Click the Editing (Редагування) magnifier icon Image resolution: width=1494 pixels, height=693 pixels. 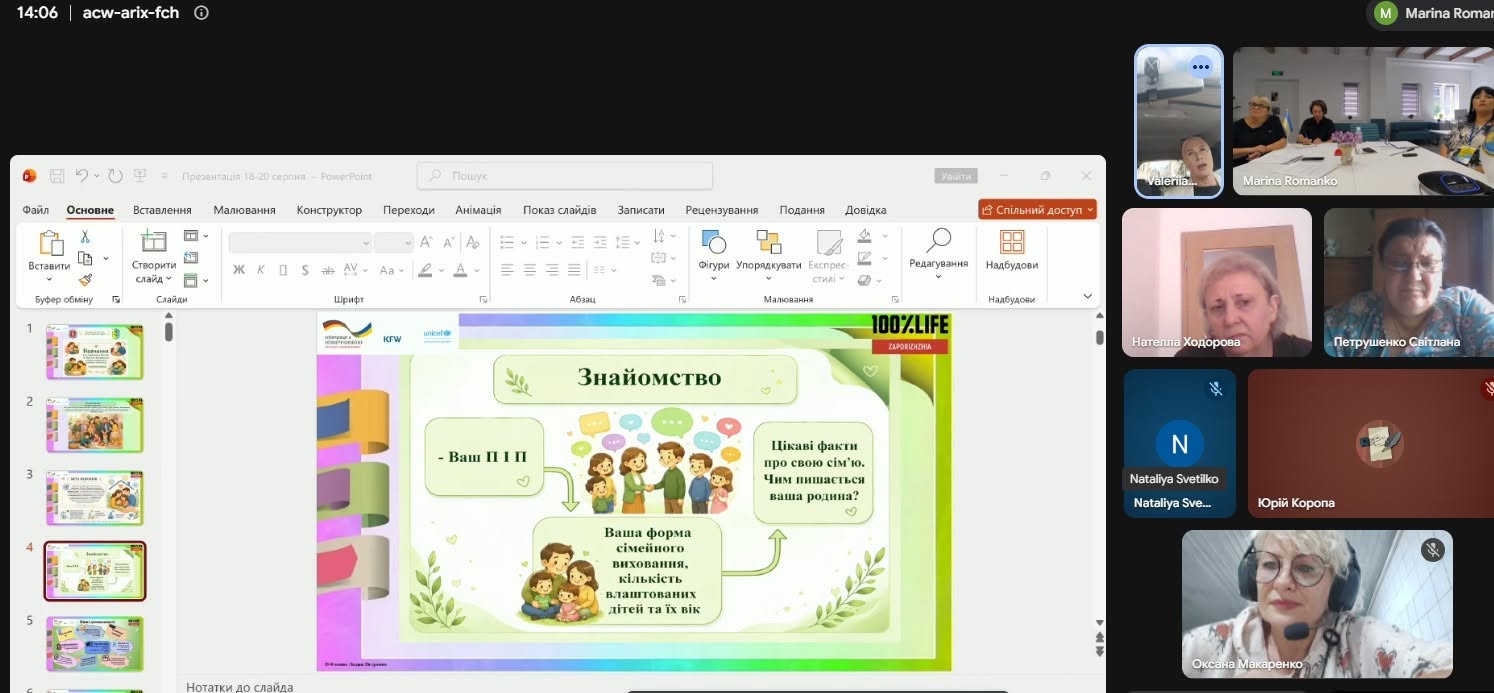click(x=938, y=241)
